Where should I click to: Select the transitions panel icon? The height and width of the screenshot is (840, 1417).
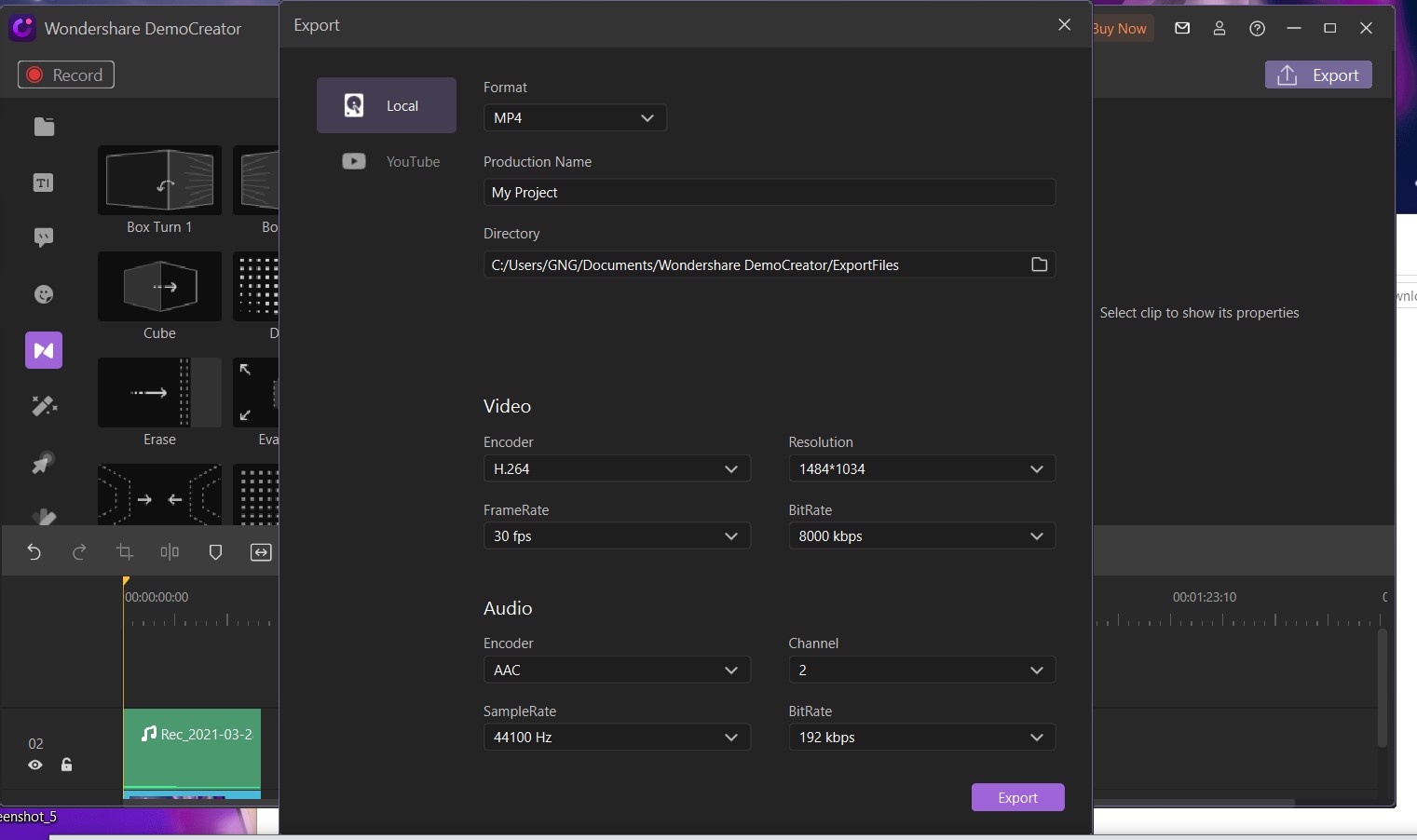(x=44, y=350)
